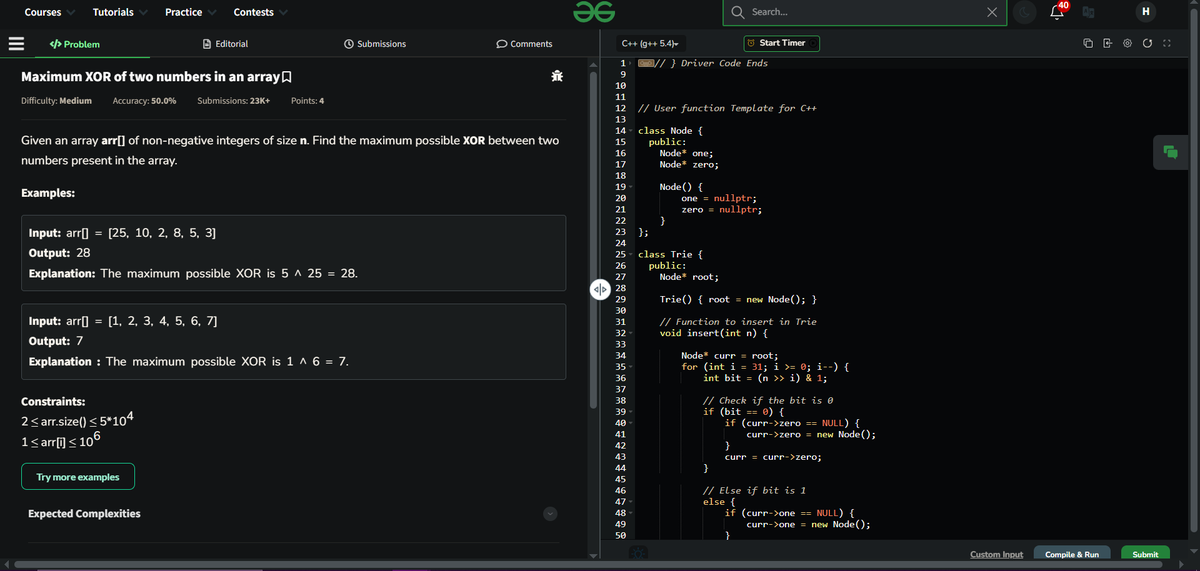The height and width of the screenshot is (571, 1200).
Task: Collapse the for loop fold at line 35
Action: pos(632,367)
